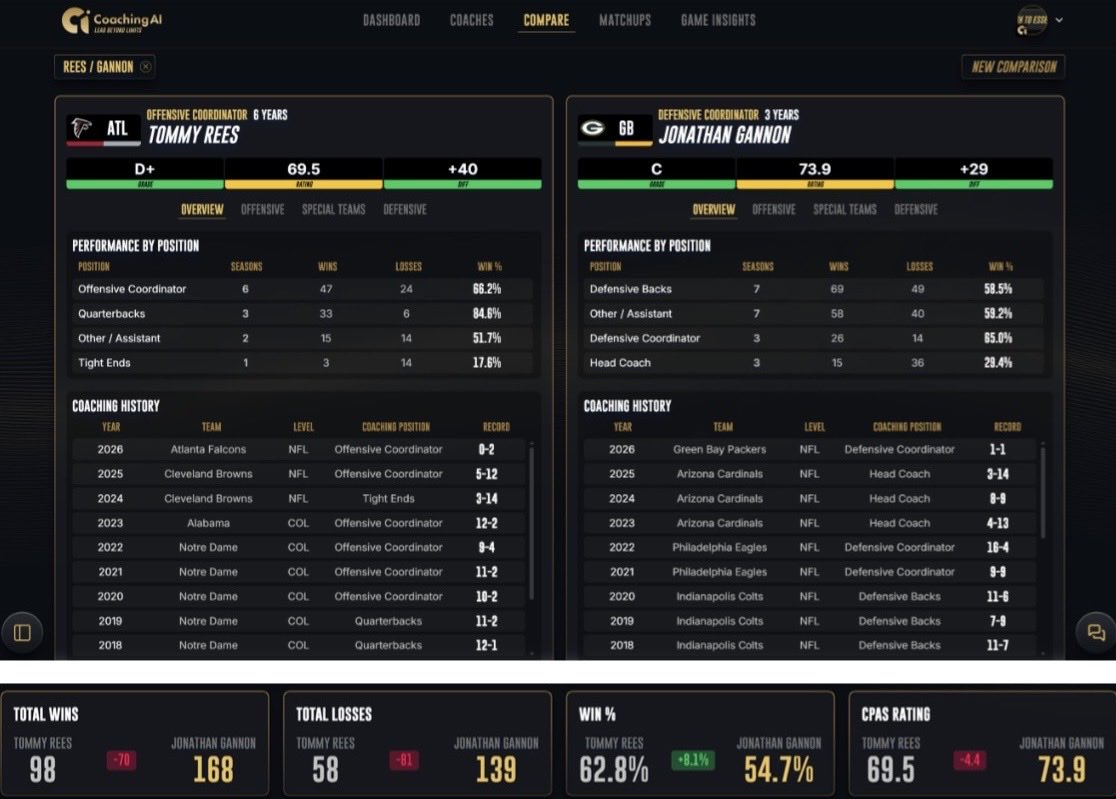Go to the Dashboard menu item
Image resolution: width=1116 pixels, height=799 pixels.
[x=391, y=21]
